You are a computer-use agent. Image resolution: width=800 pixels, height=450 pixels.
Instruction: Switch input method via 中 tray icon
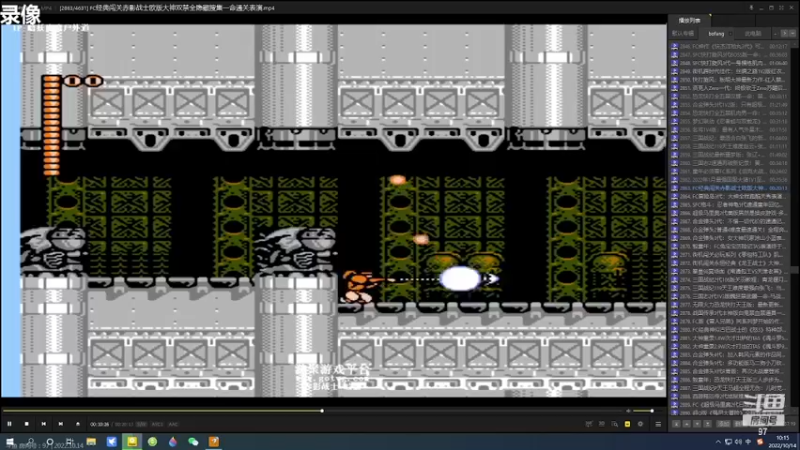pyautogui.click(x=748, y=442)
